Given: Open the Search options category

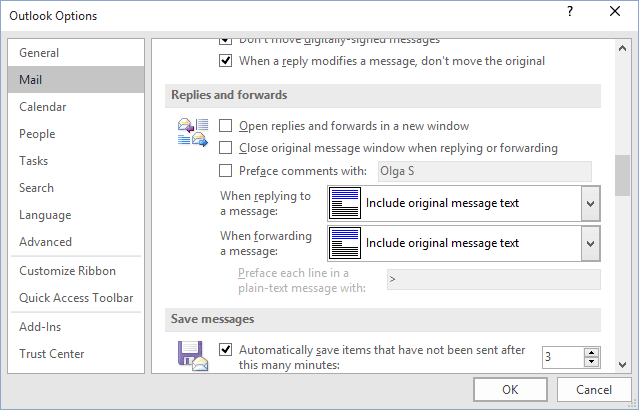Looking at the screenshot, I should (76, 188).
